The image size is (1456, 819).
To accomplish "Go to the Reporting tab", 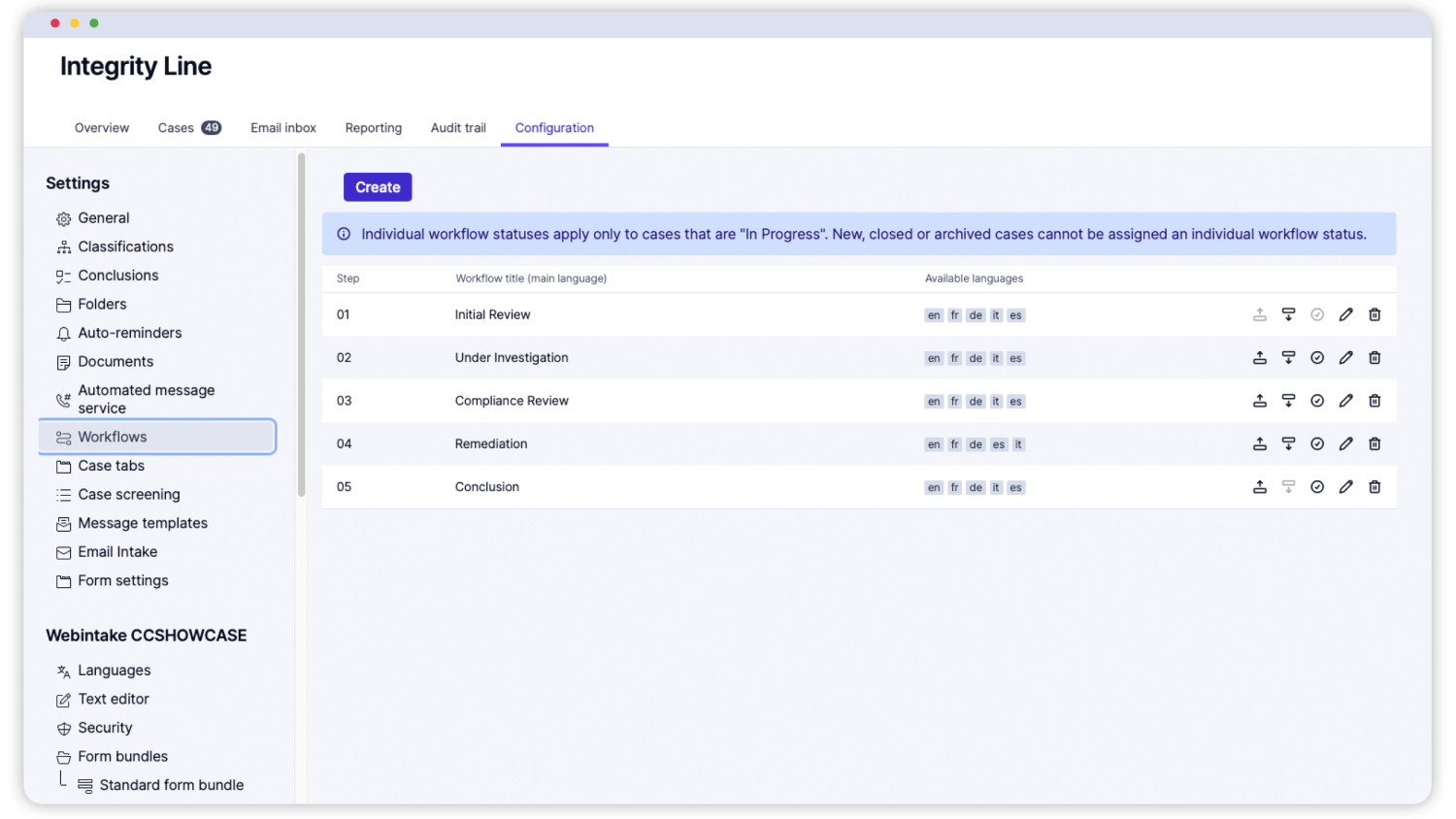I will coord(374,128).
